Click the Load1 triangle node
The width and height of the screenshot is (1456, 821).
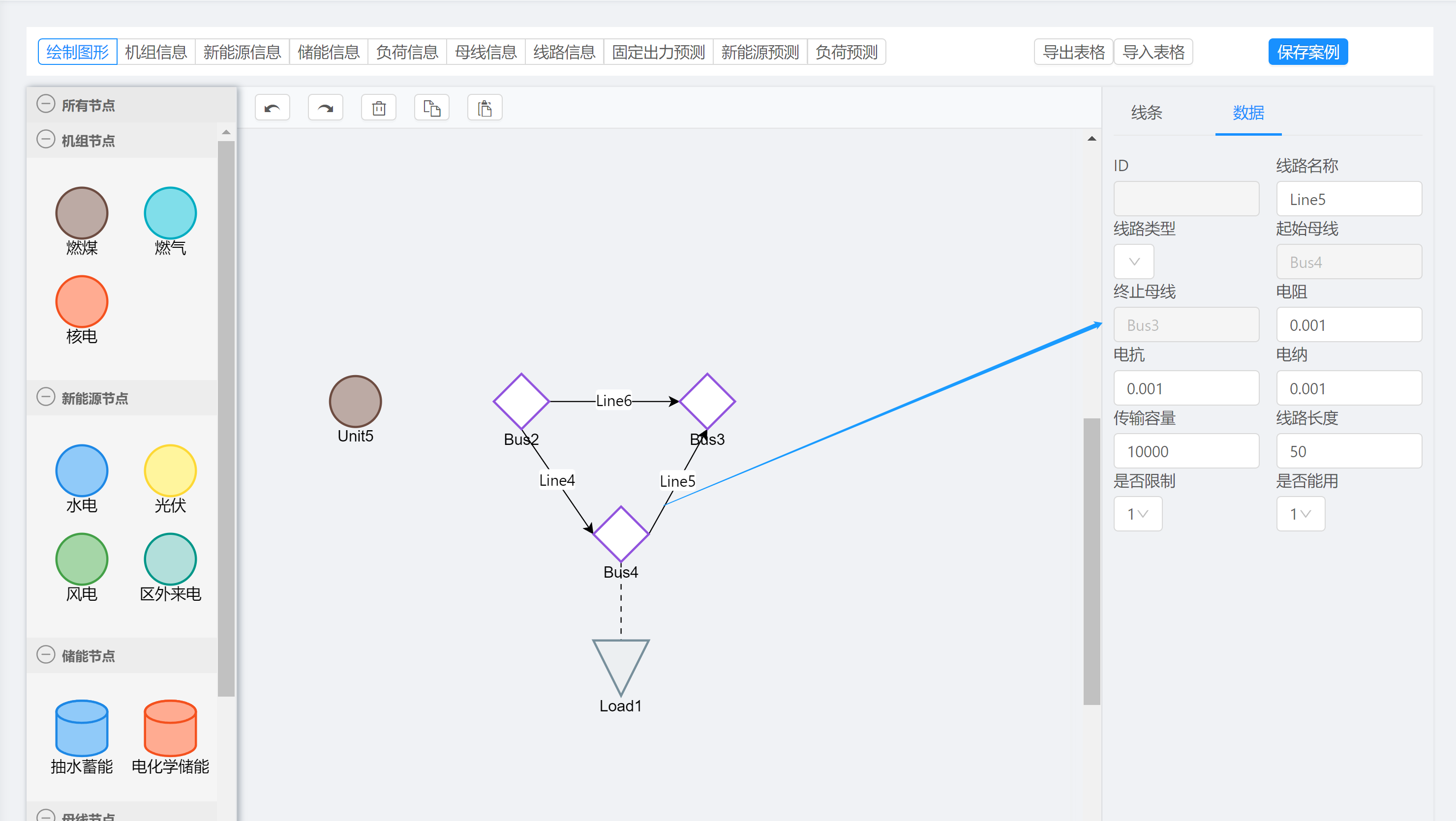[621, 664]
